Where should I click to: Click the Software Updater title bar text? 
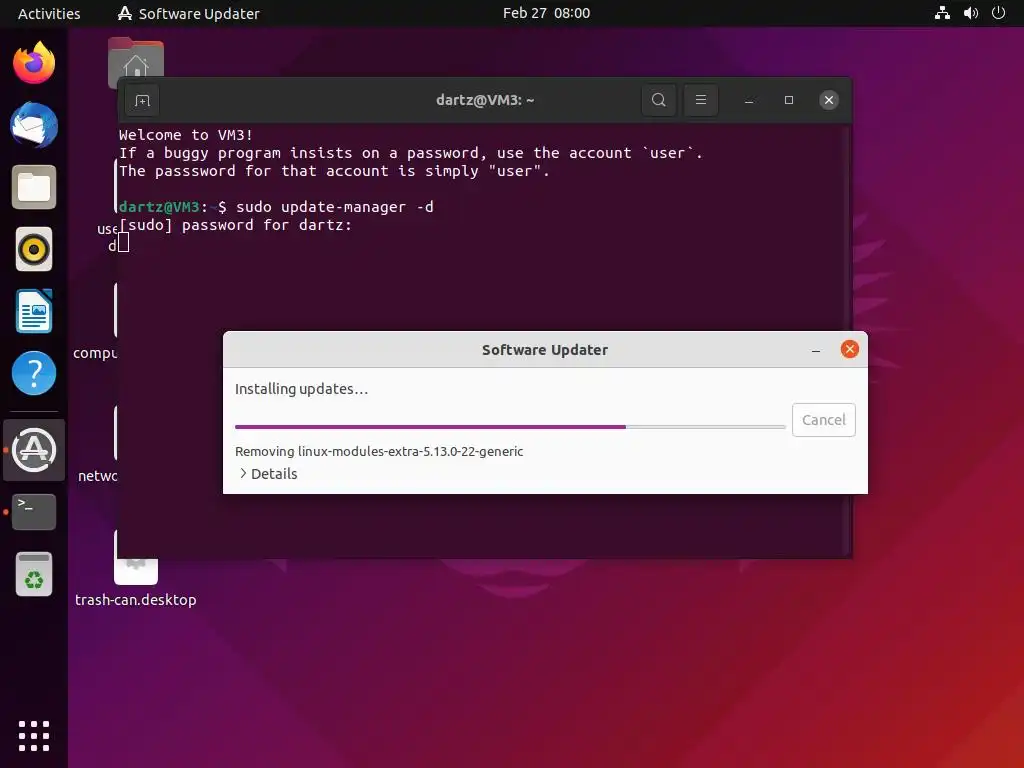pos(545,350)
